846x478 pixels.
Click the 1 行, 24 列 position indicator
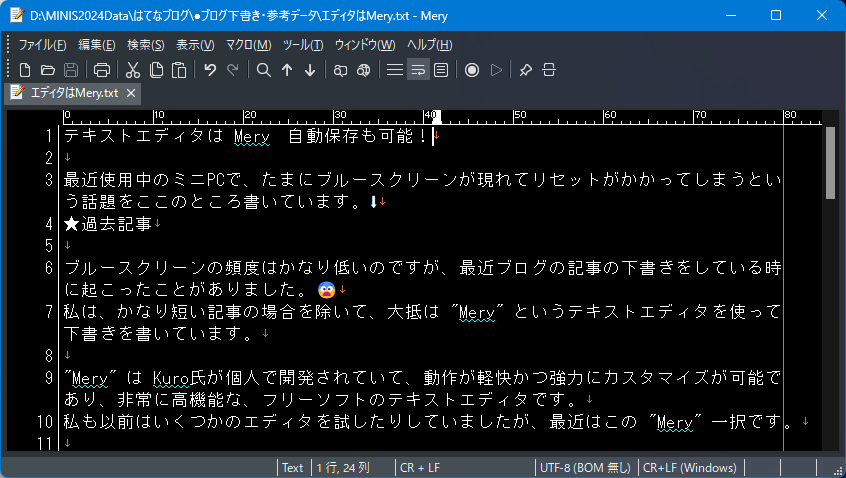[343, 468]
